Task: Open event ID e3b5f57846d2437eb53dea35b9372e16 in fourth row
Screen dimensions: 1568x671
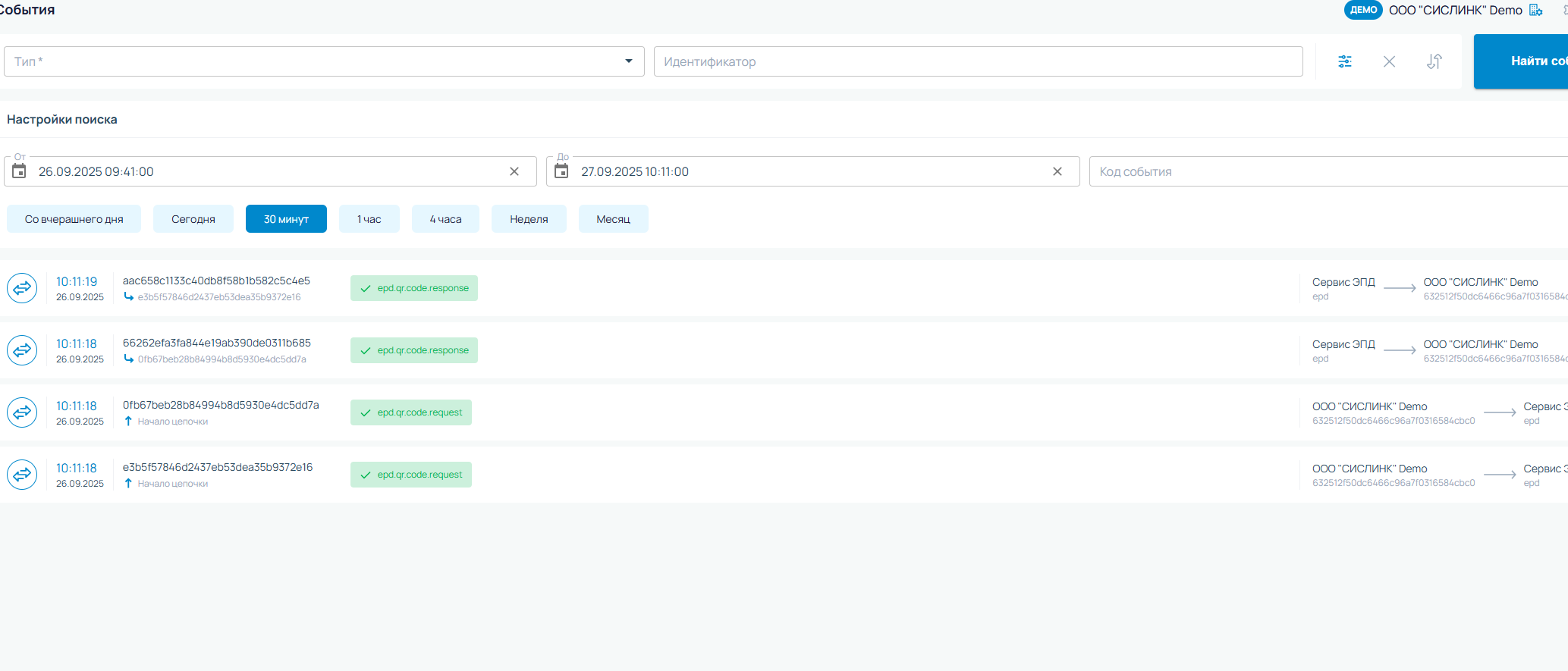Action: tap(218, 467)
